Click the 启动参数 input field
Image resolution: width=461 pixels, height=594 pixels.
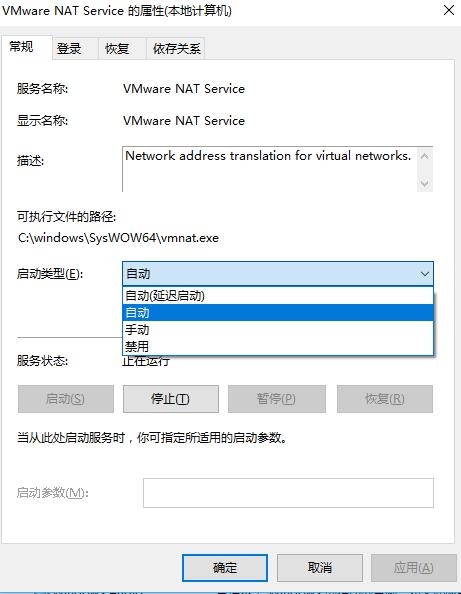pos(288,493)
